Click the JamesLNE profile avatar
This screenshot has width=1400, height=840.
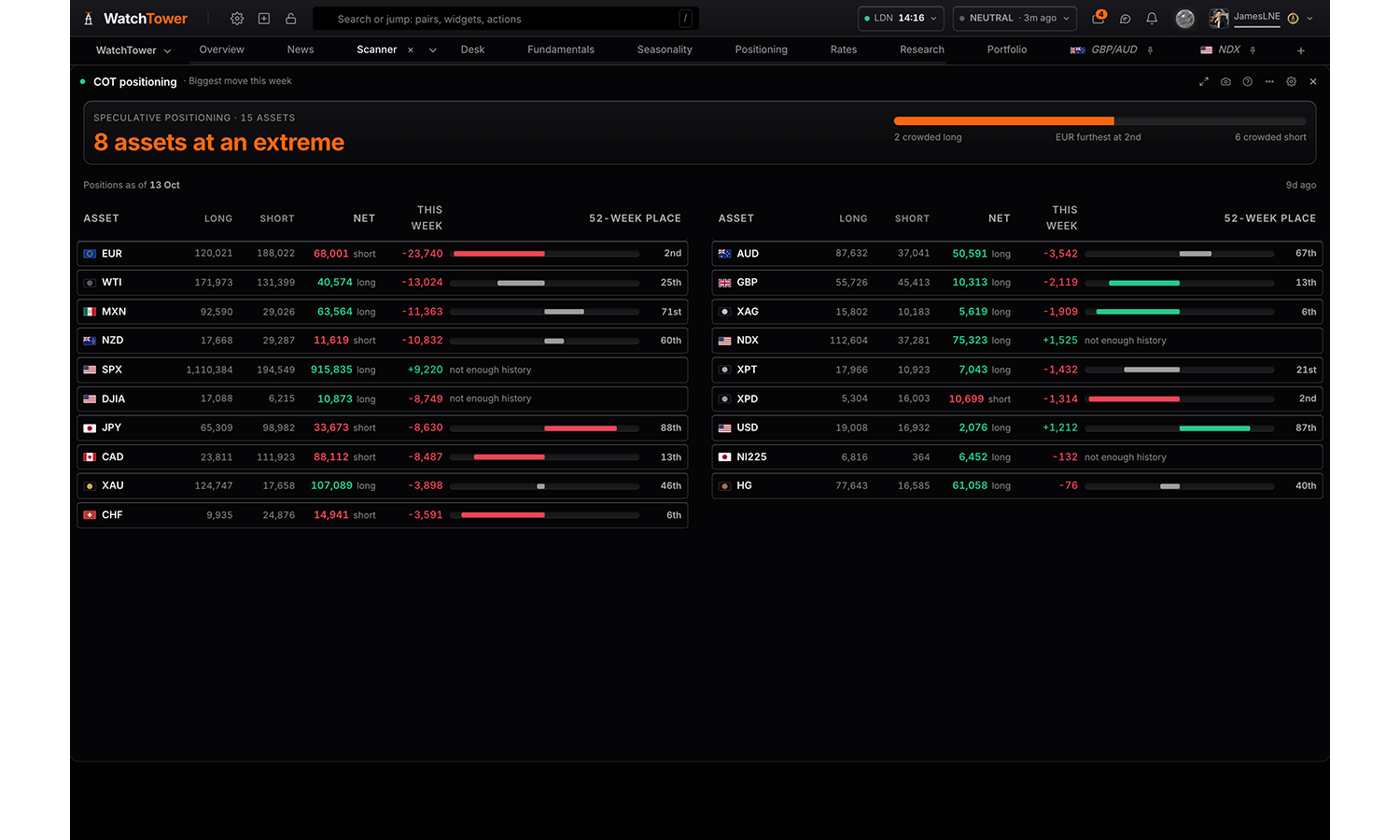pos(1219,18)
